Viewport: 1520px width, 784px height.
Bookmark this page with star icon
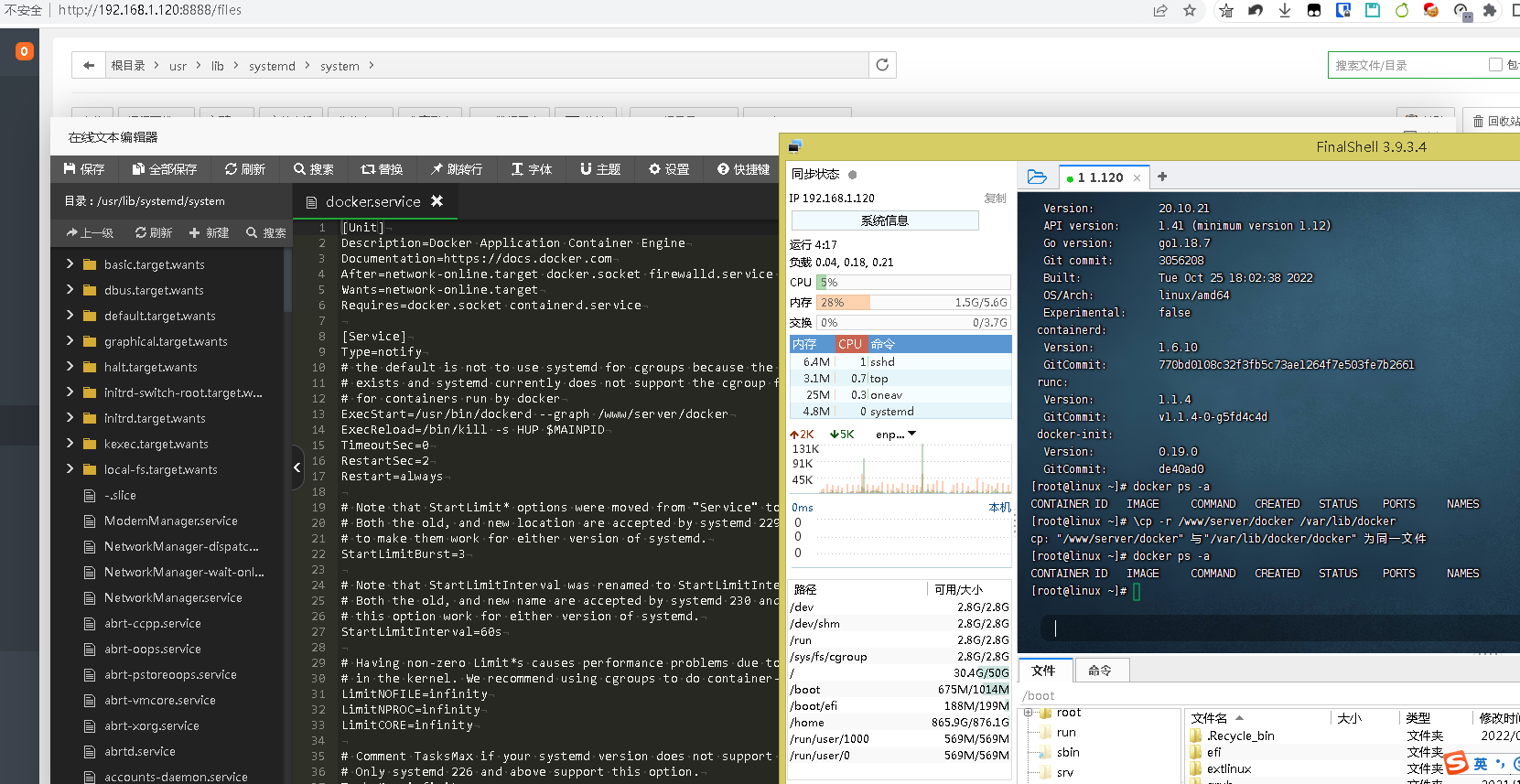[1190, 10]
